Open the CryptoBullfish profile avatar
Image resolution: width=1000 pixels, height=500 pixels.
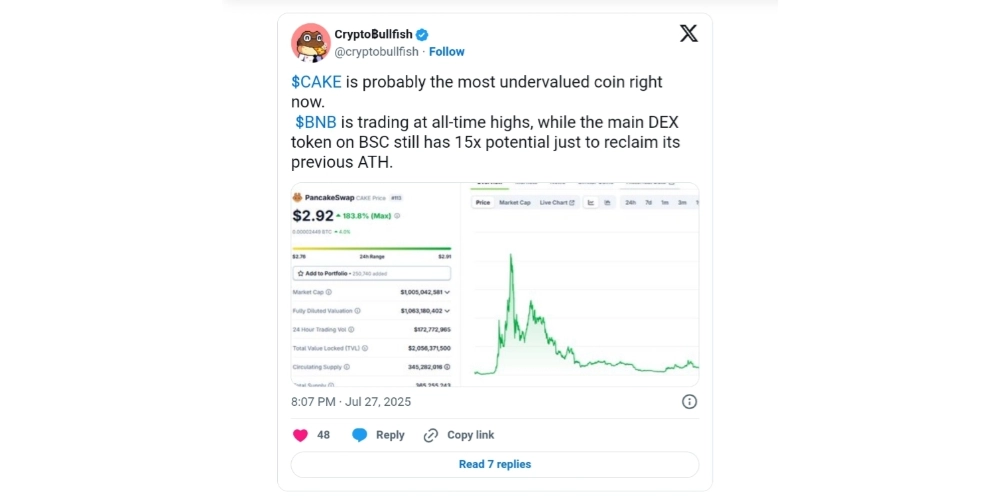coord(310,42)
